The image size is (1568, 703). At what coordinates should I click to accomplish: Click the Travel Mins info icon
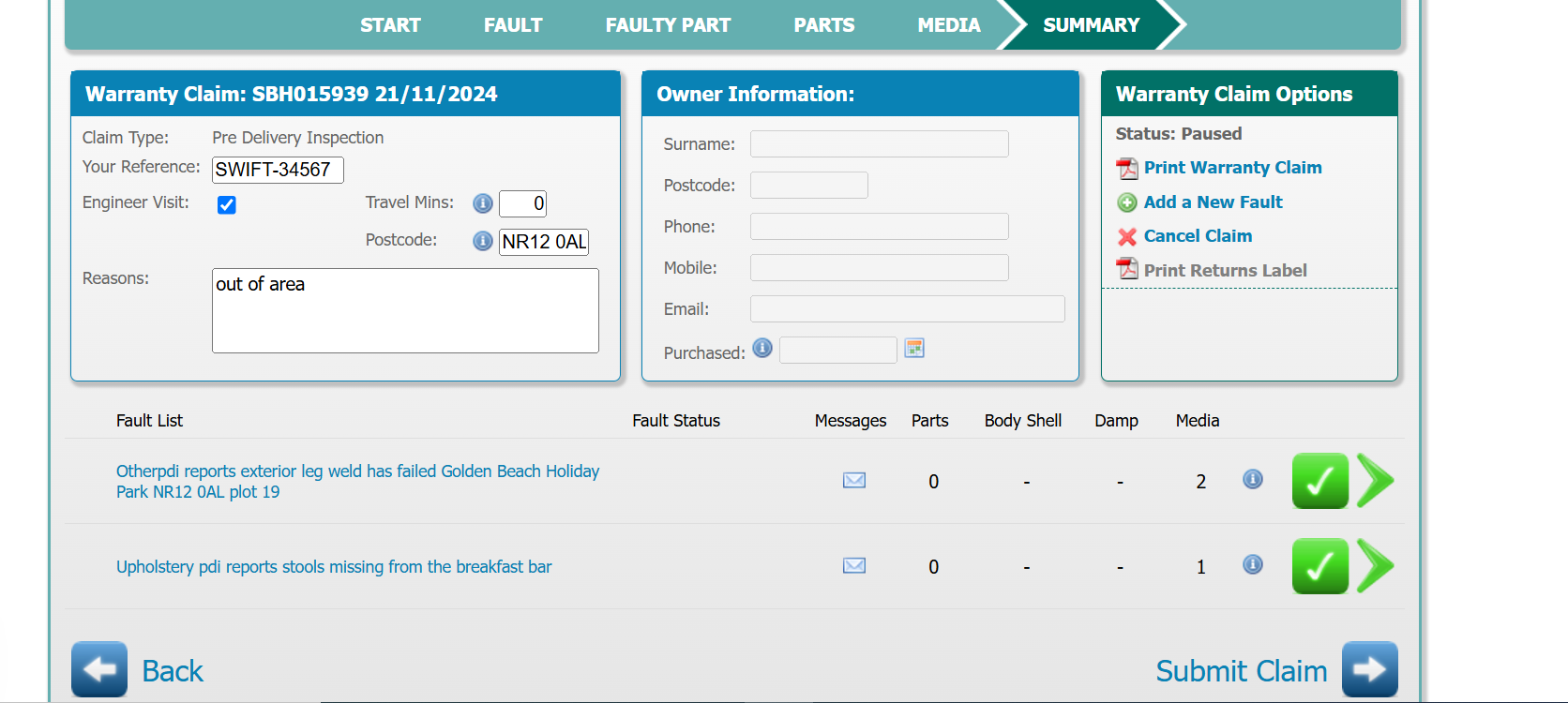pos(483,203)
